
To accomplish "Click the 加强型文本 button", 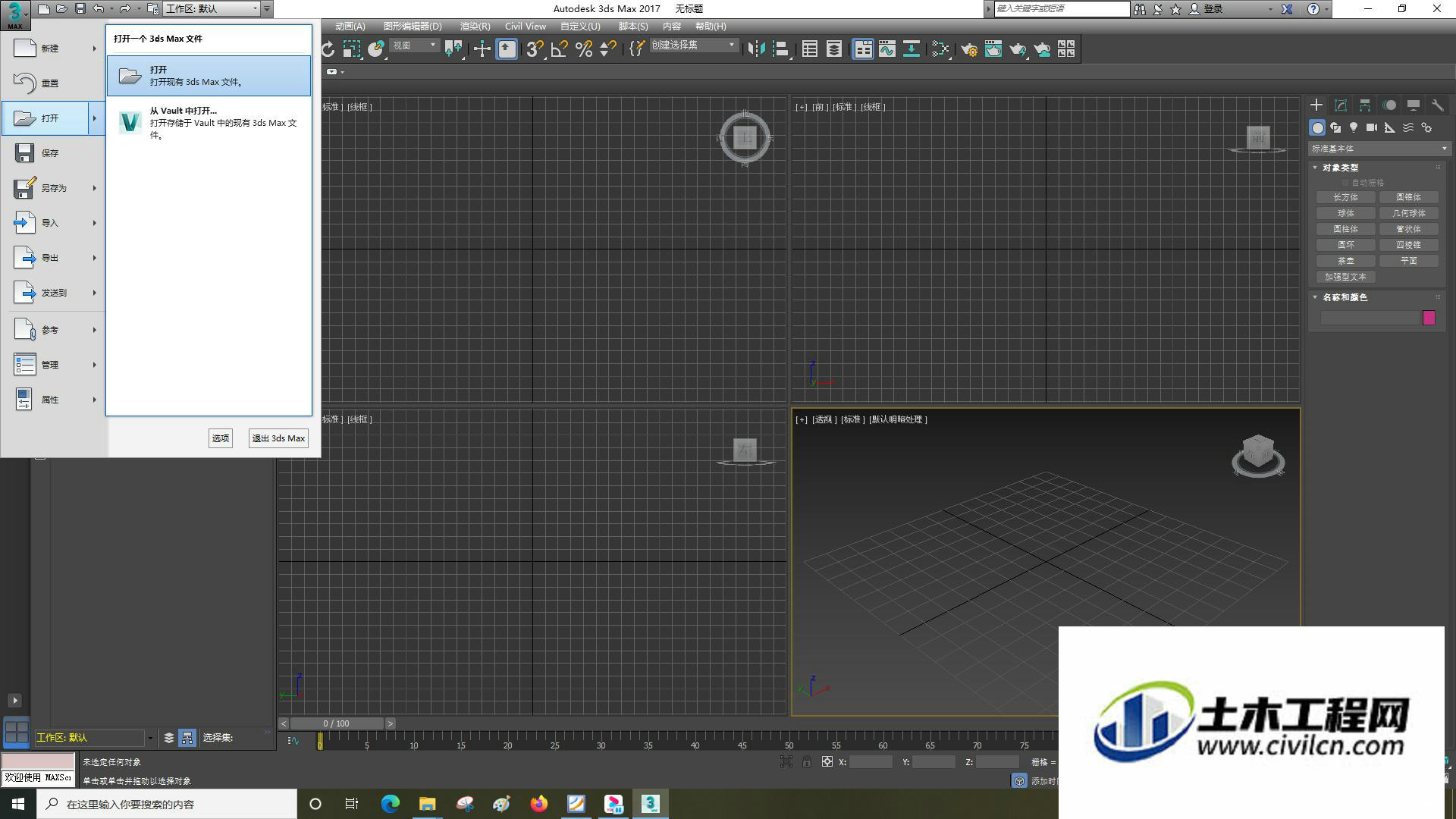I will pos(1346,277).
